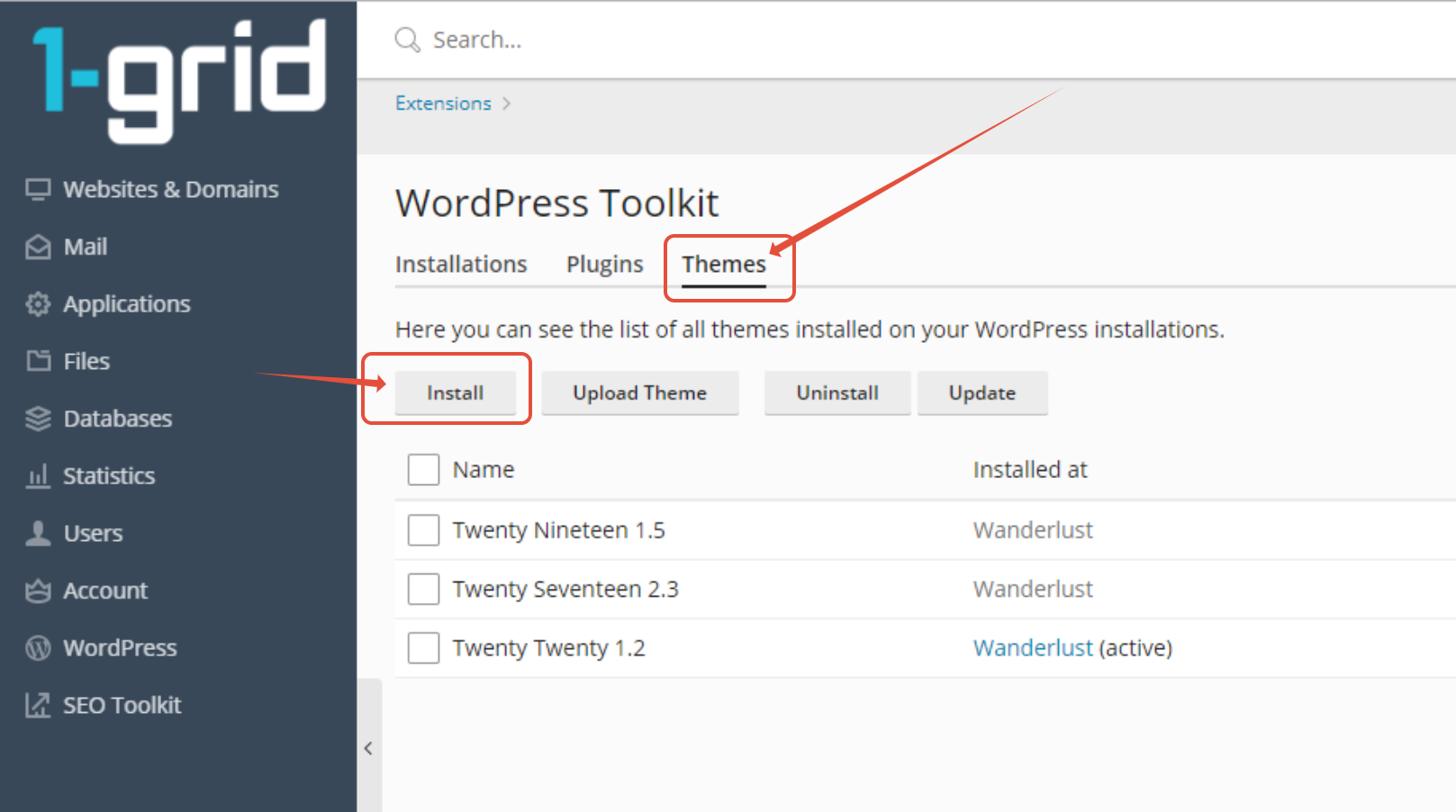The image size is (1456, 812).
Task: Click the Mail envelope icon
Action: coord(38,248)
